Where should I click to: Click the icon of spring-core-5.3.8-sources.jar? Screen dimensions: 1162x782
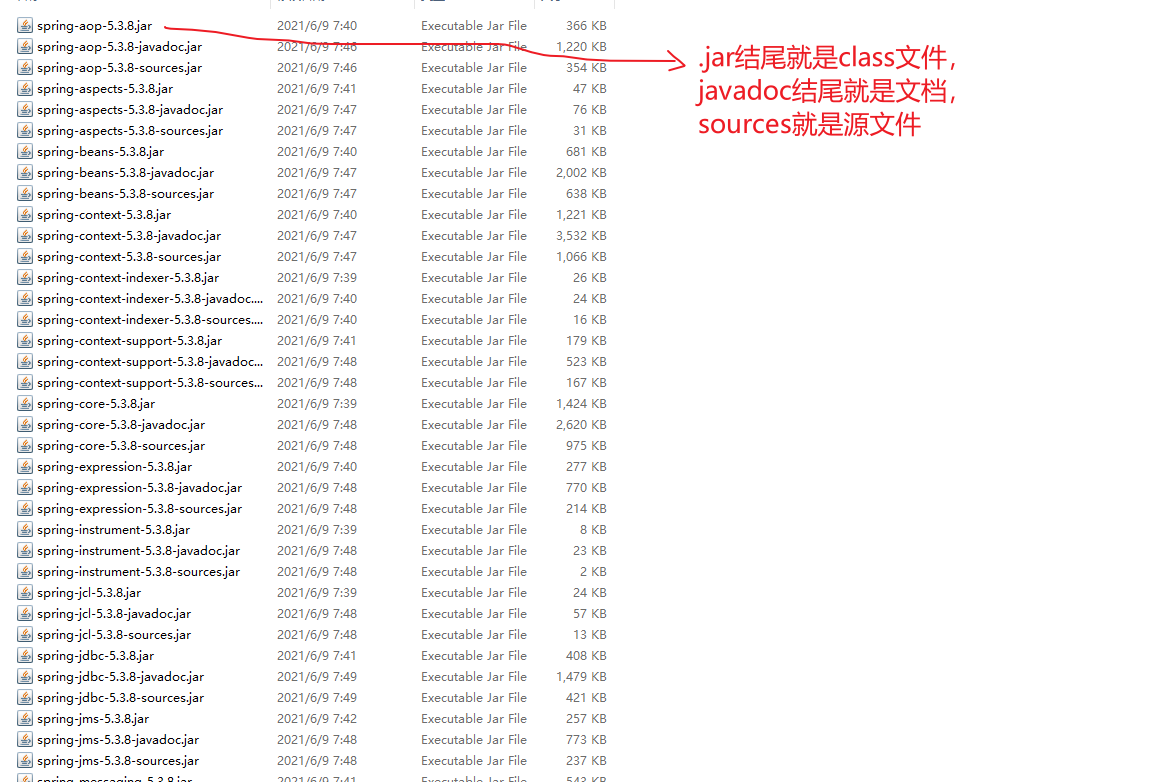tap(25, 445)
